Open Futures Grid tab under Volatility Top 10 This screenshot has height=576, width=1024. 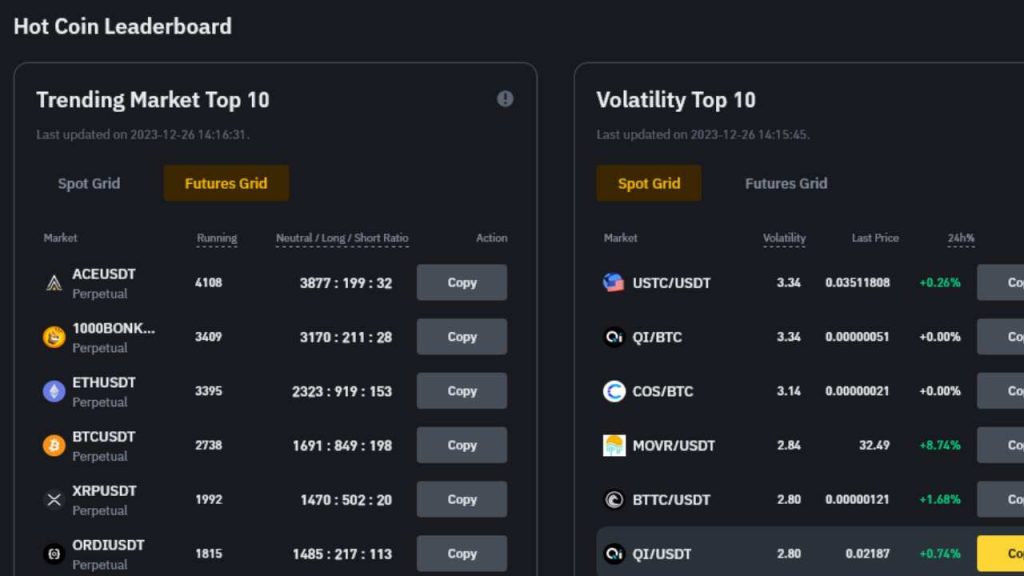click(x=786, y=183)
